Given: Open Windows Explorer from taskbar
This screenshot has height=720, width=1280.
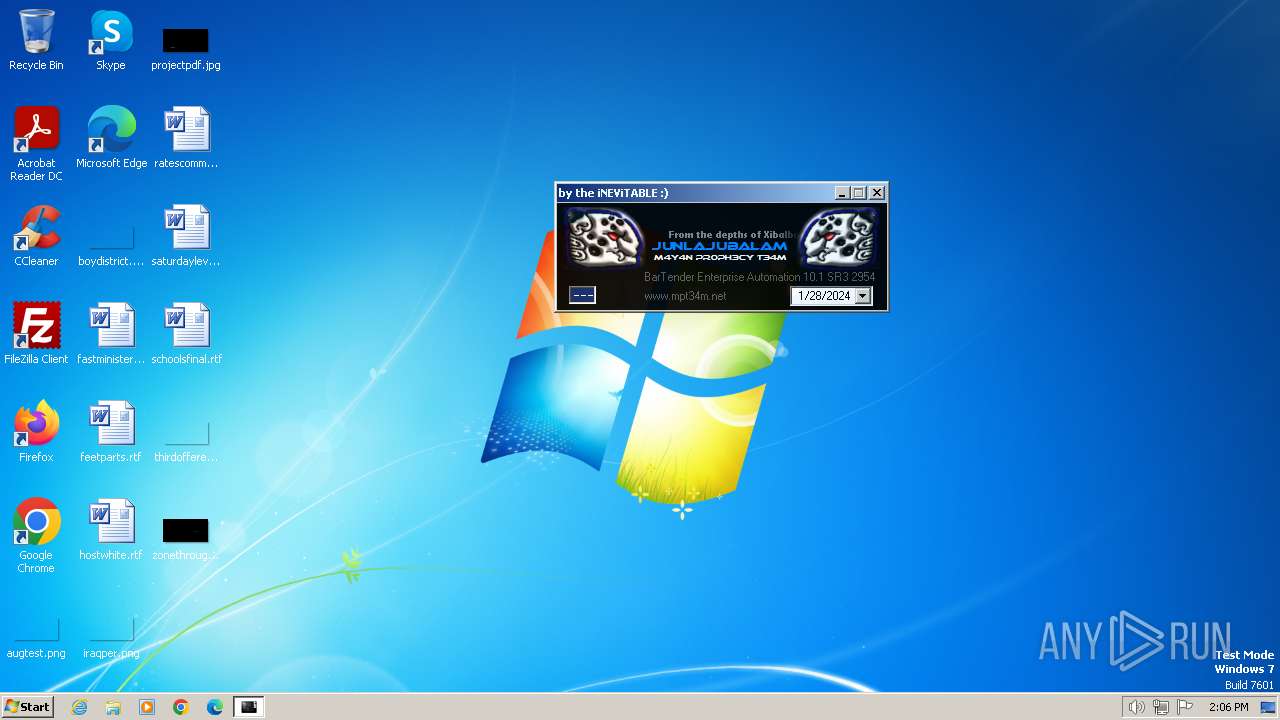Looking at the screenshot, I should pyautogui.click(x=113, y=707).
